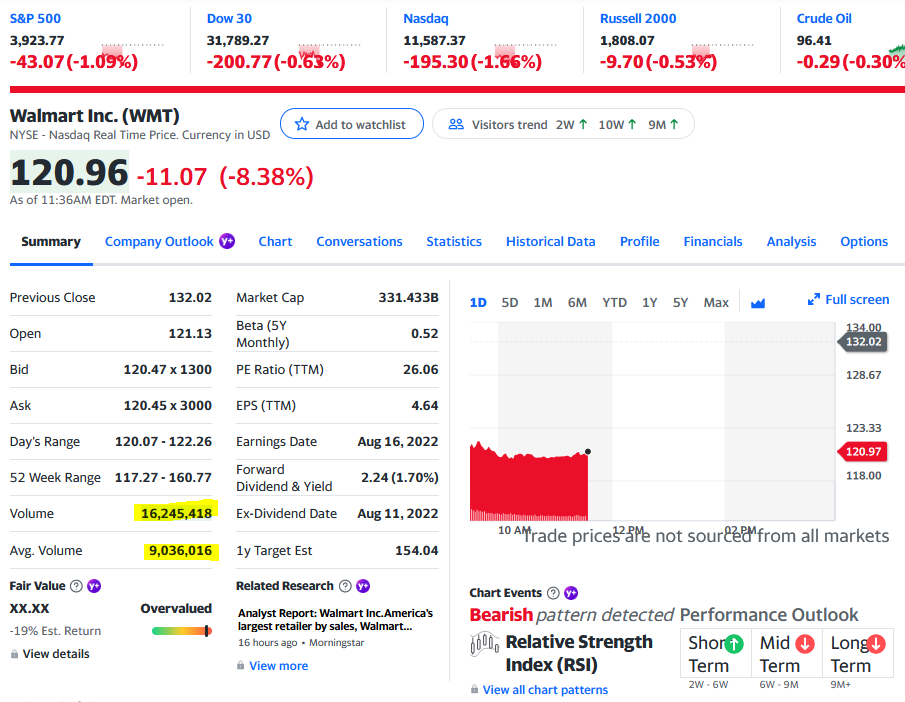Select the YTD chart range

pos(614,303)
